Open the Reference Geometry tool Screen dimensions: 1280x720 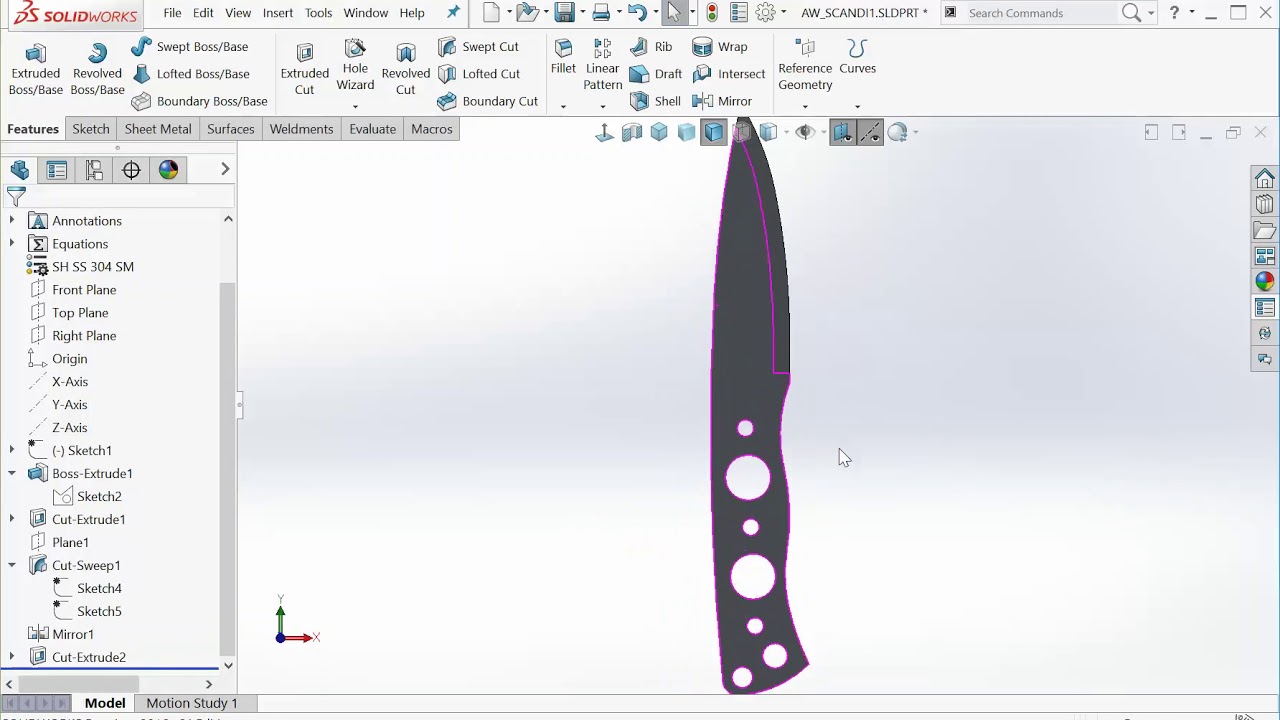pos(805,66)
